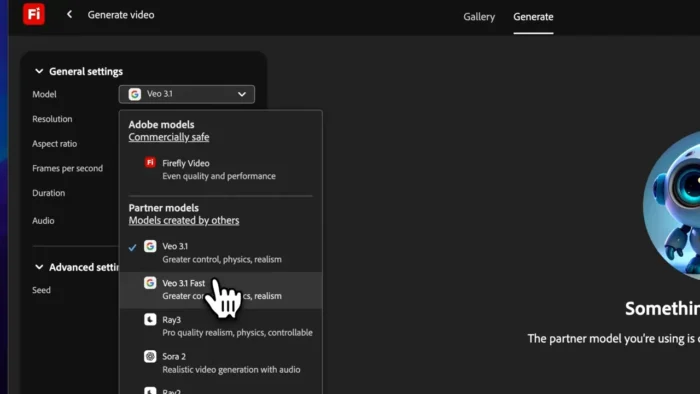Image resolution: width=700 pixels, height=394 pixels.
Task: Collapse the General settings section
Action: pos(39,71)
